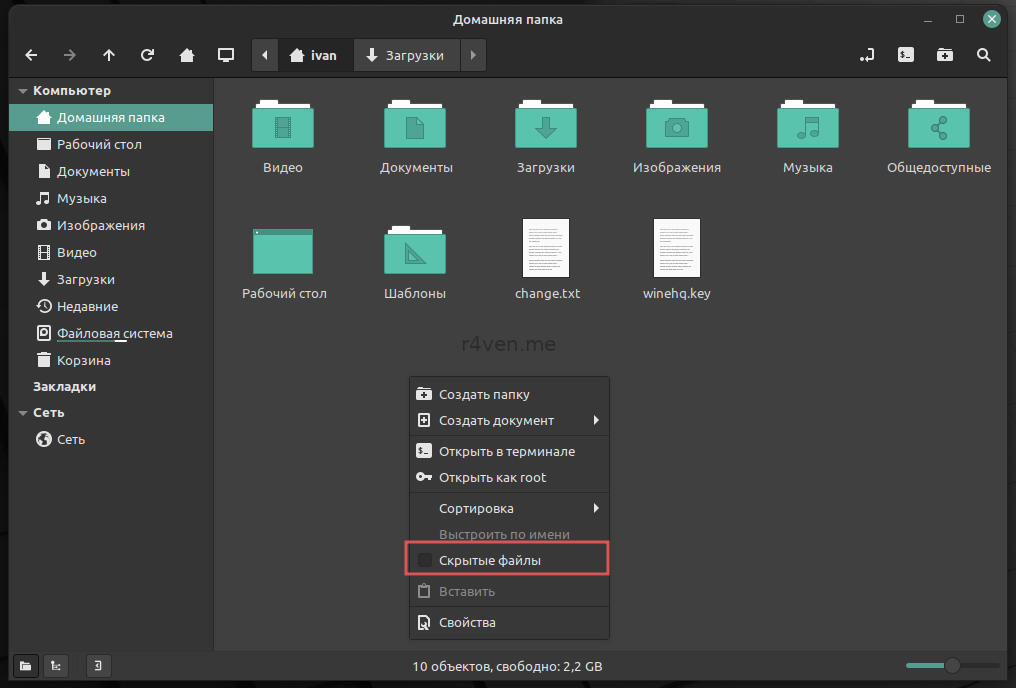Open terminal from top-right toolbar icon

[x=905, y=55]
